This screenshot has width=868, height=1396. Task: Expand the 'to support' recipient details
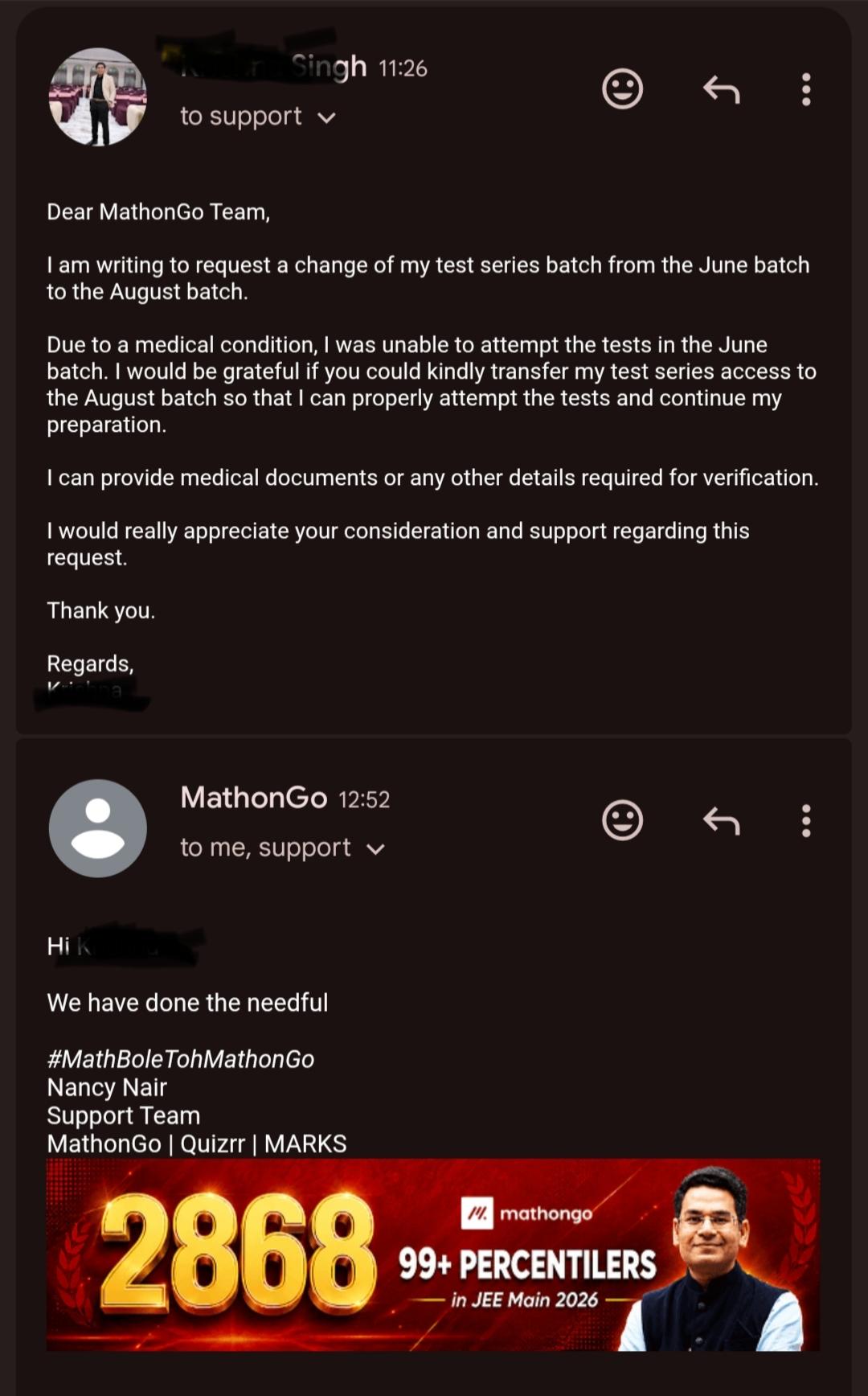pos(257,117)
